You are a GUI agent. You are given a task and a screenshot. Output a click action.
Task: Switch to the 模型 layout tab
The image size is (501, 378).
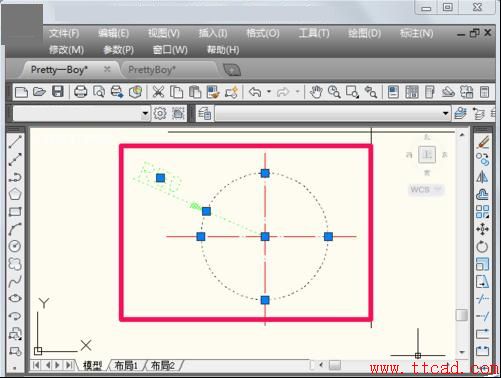[93, 366]
